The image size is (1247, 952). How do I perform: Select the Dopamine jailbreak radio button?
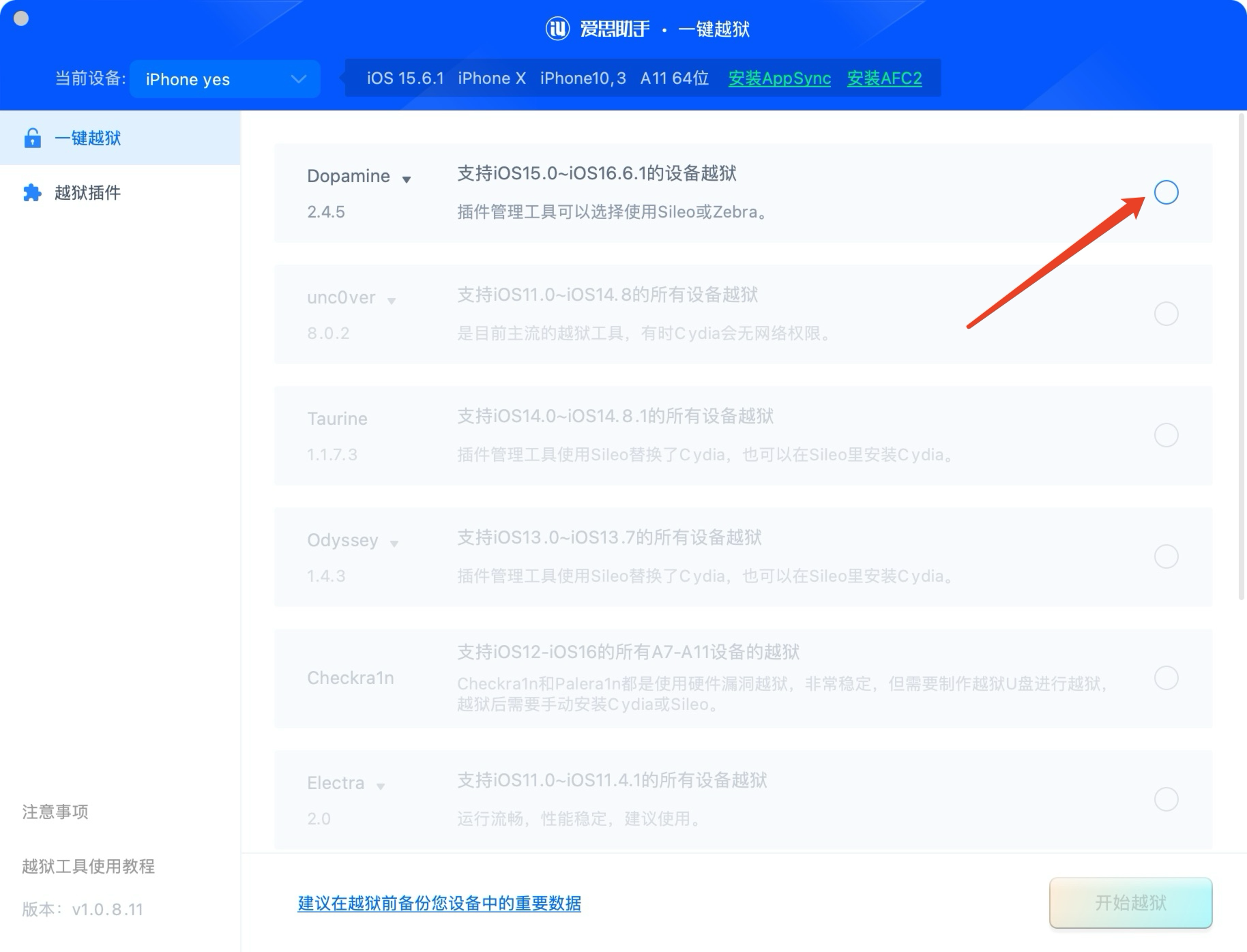[1166, 192]
